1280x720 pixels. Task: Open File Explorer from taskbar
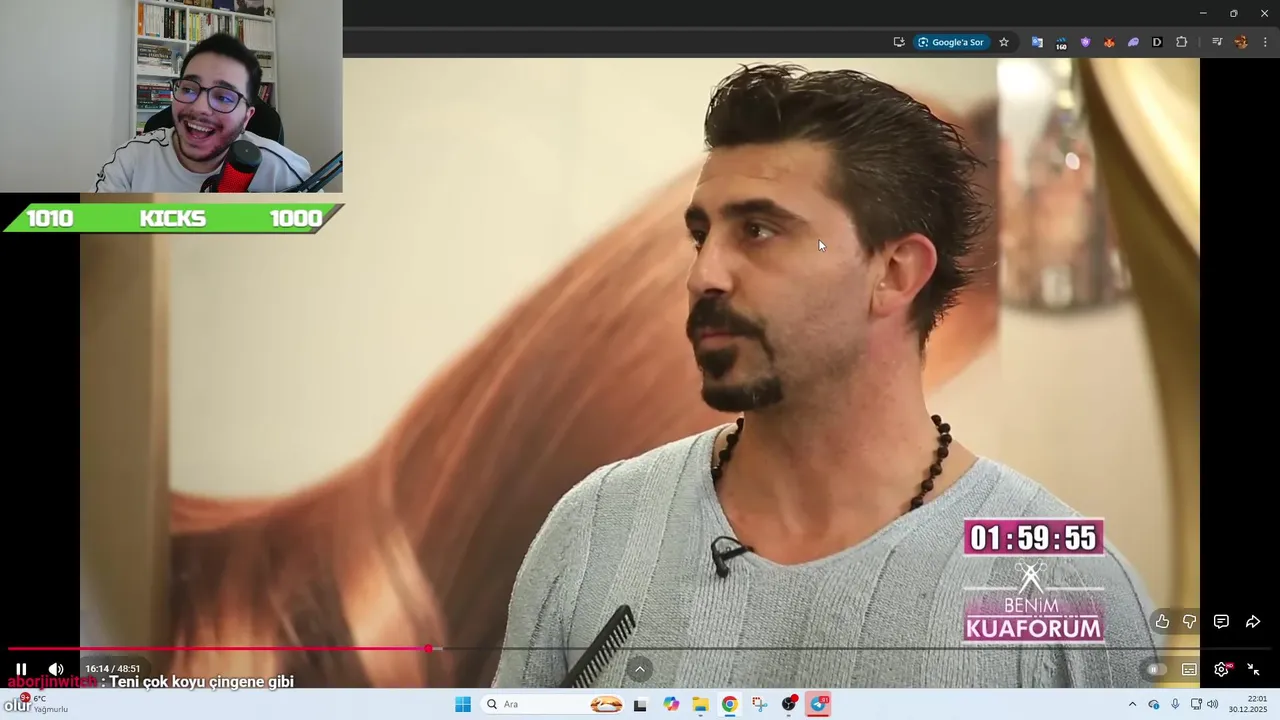click(700, 704)
